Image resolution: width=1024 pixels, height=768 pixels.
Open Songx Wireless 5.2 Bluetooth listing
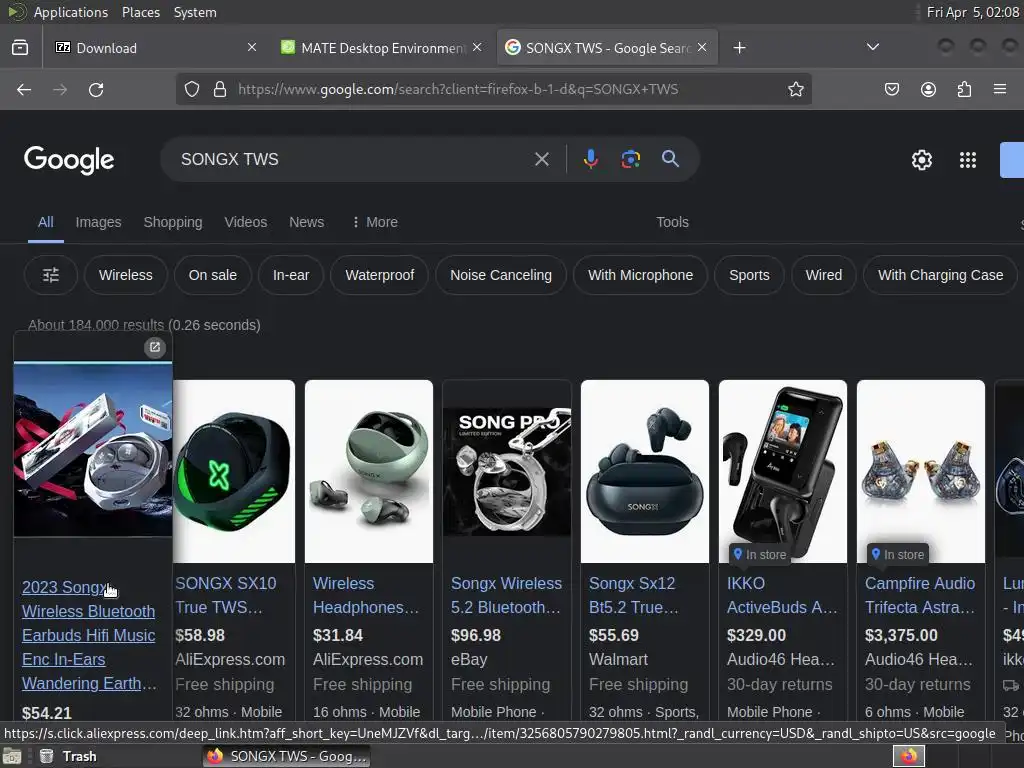(506, 595)
